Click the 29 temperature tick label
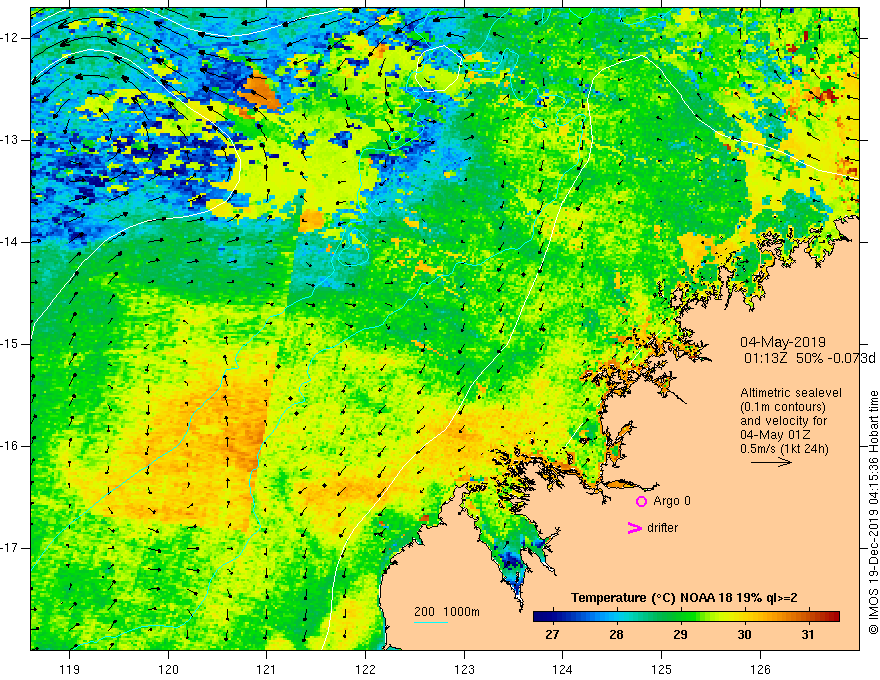 click(680, 634)
